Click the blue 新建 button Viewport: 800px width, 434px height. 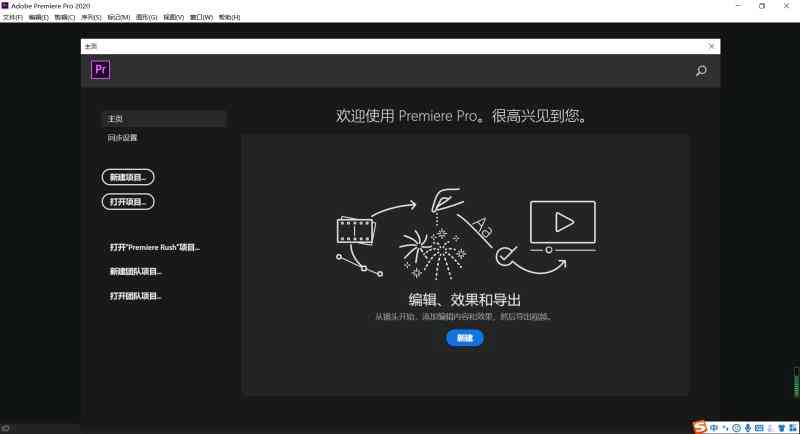(465, 338)
